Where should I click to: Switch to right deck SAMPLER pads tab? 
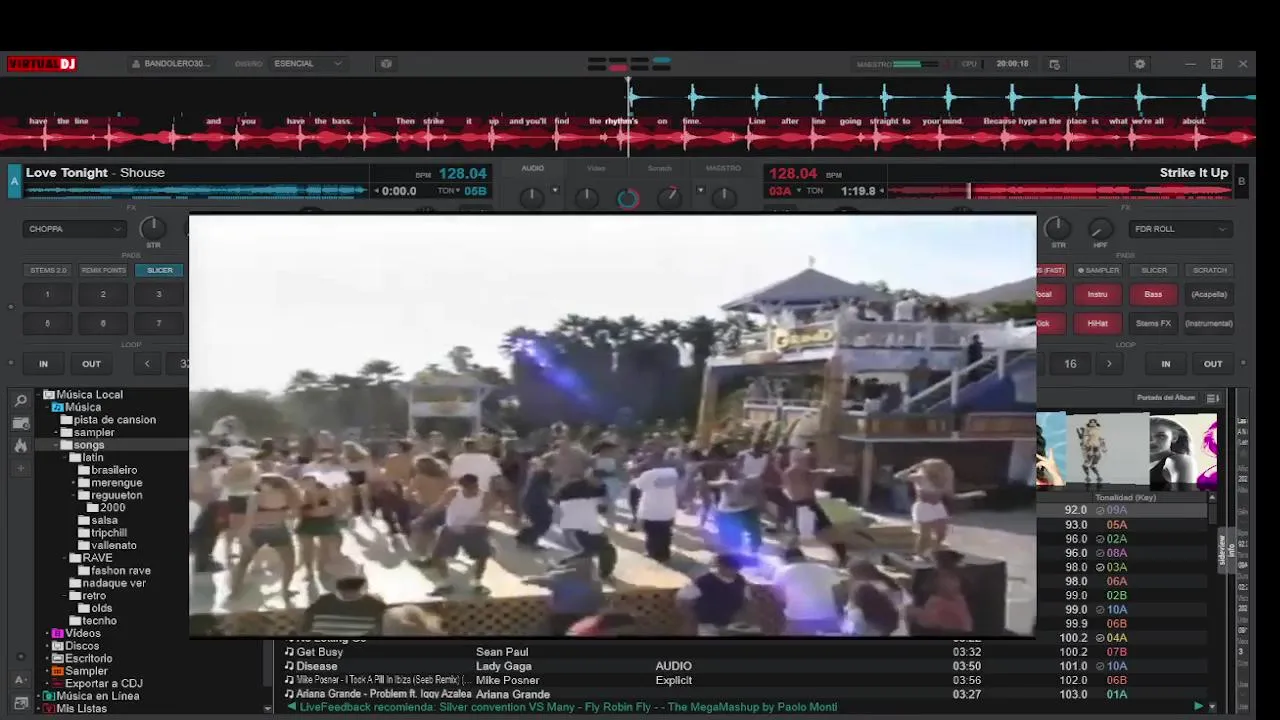pyautogui.click(x=1098, y=270)
